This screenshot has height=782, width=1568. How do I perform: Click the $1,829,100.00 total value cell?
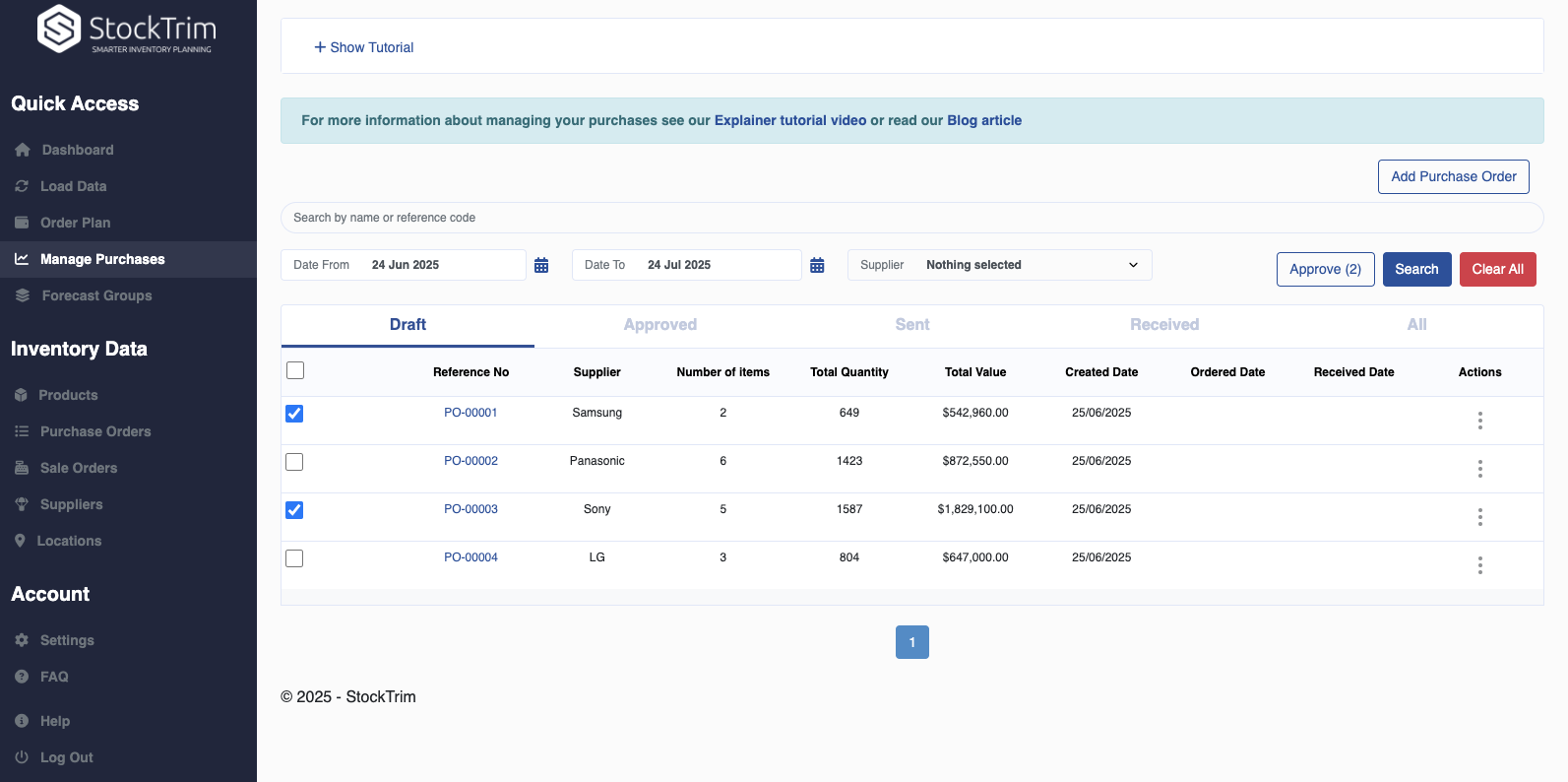tap(975, 509)
